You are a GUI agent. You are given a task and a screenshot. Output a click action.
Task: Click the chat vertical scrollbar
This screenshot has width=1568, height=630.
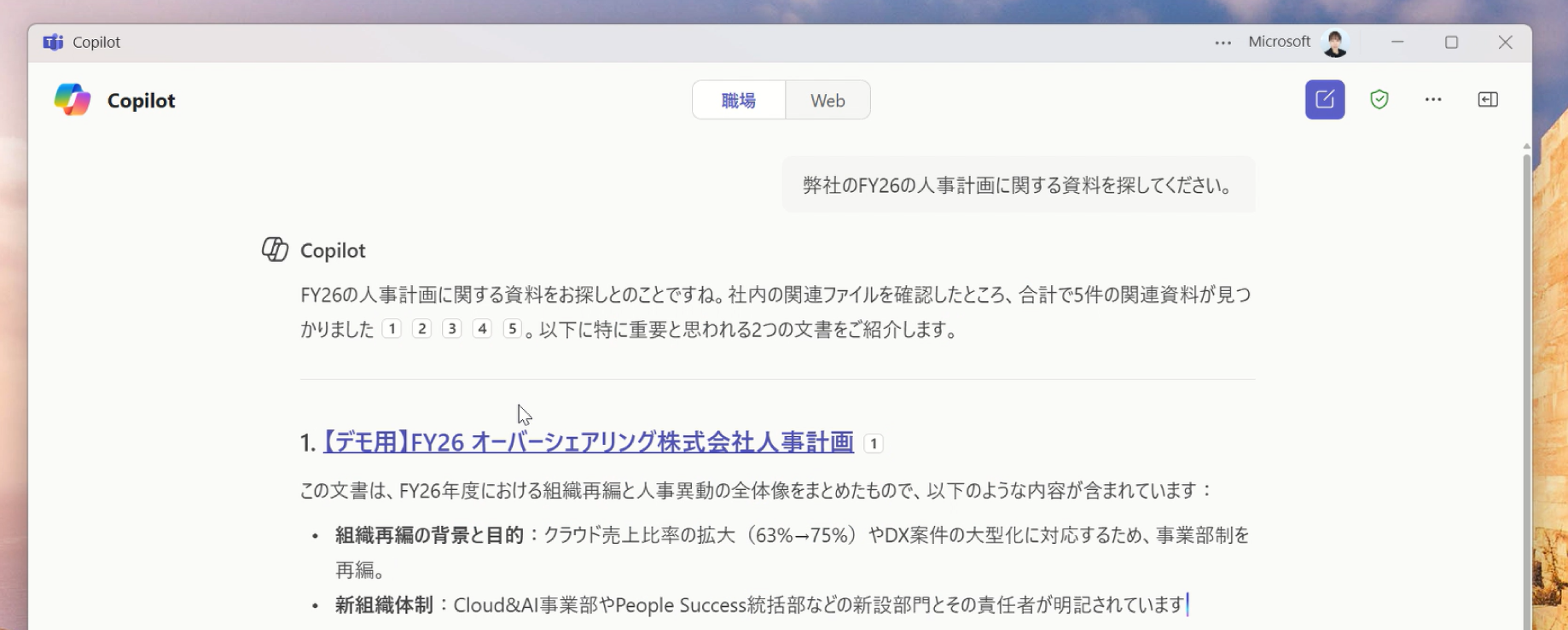[1527, 392]
